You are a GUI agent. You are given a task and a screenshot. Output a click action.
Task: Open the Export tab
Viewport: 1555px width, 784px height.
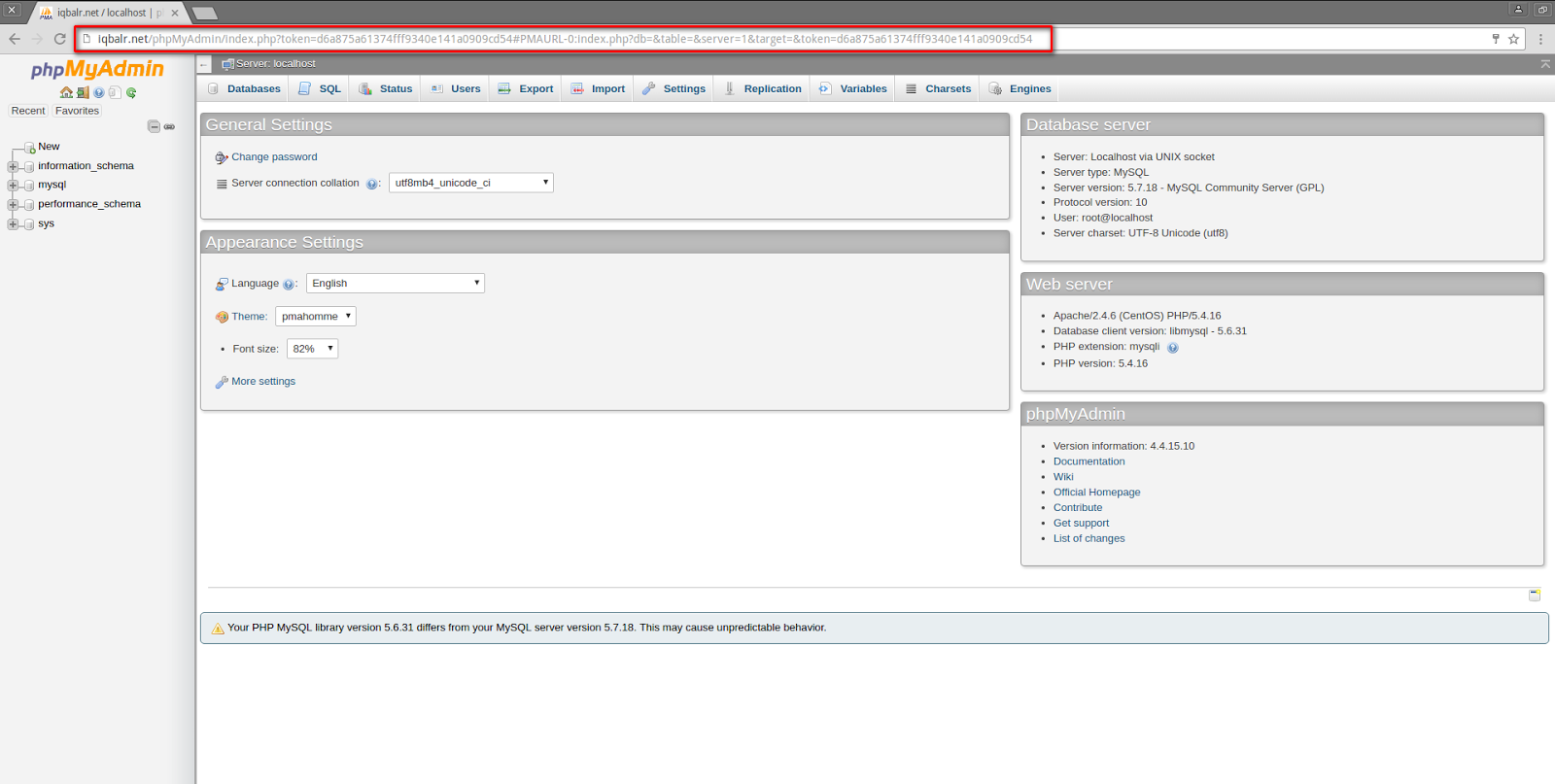pos(526,88)
